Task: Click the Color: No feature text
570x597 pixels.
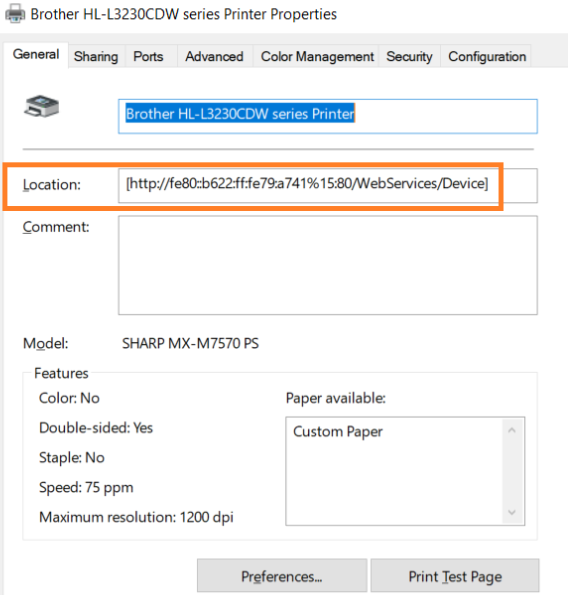Action: 69,398
